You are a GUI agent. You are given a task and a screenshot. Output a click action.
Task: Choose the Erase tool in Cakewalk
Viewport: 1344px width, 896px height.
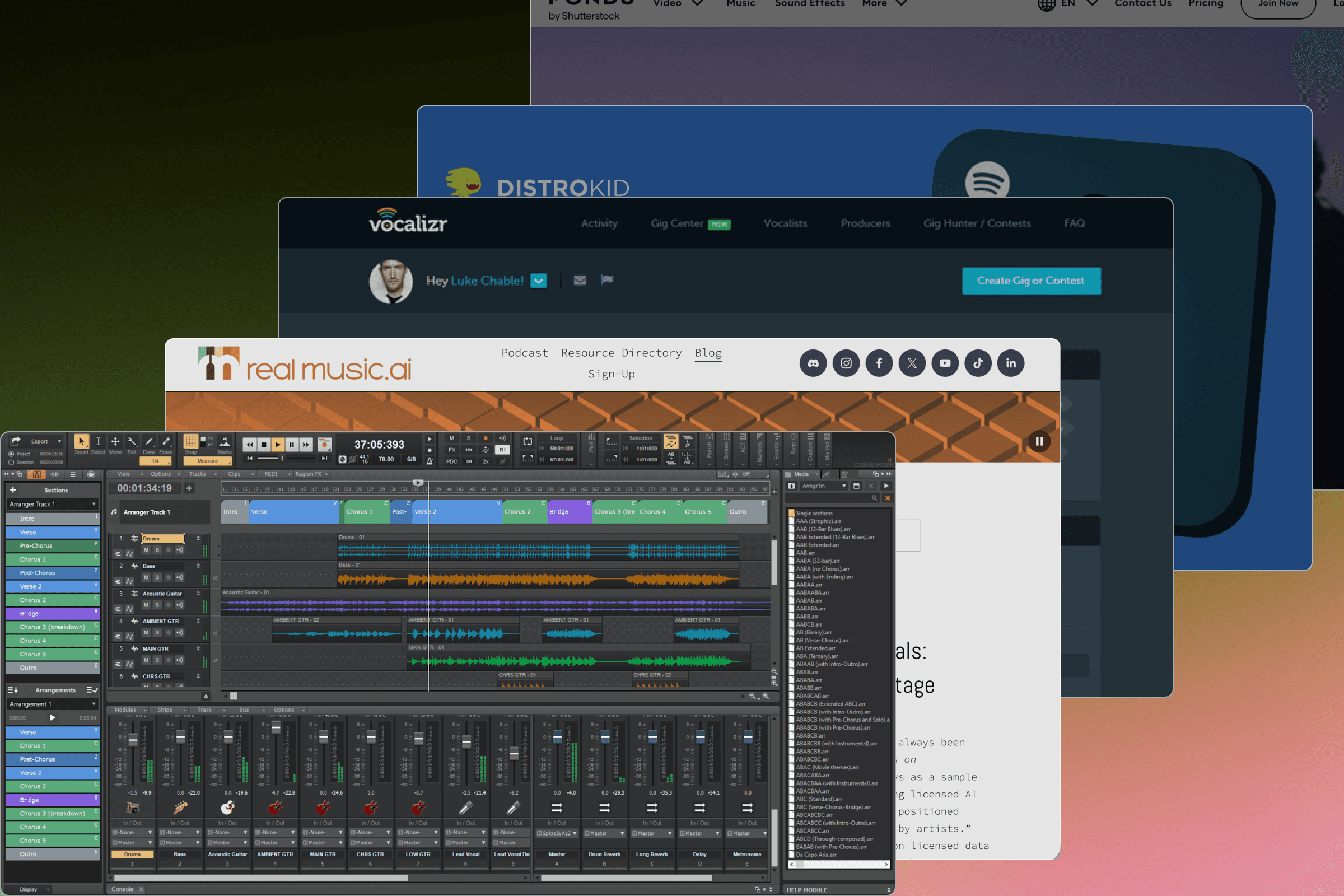(166, 441)
